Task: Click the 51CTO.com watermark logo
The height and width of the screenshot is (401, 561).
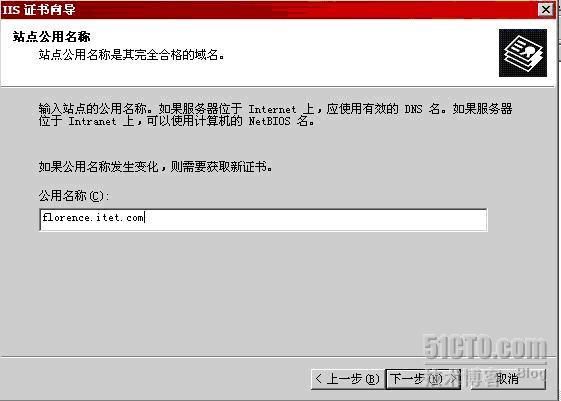Action: (485, 347)
